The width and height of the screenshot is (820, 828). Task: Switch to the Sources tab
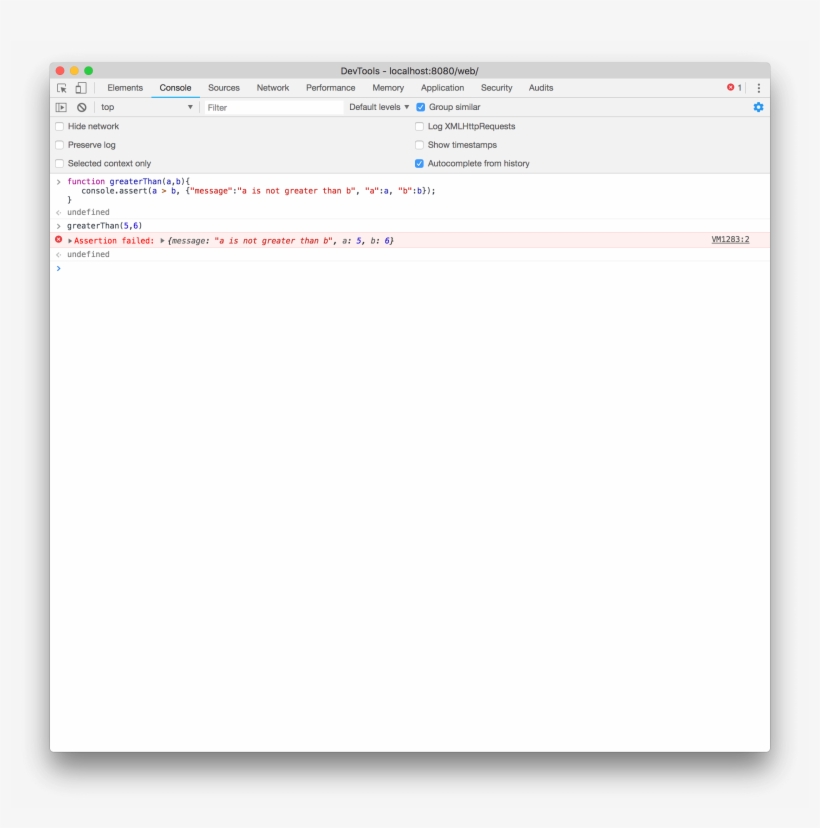(224, 87)
